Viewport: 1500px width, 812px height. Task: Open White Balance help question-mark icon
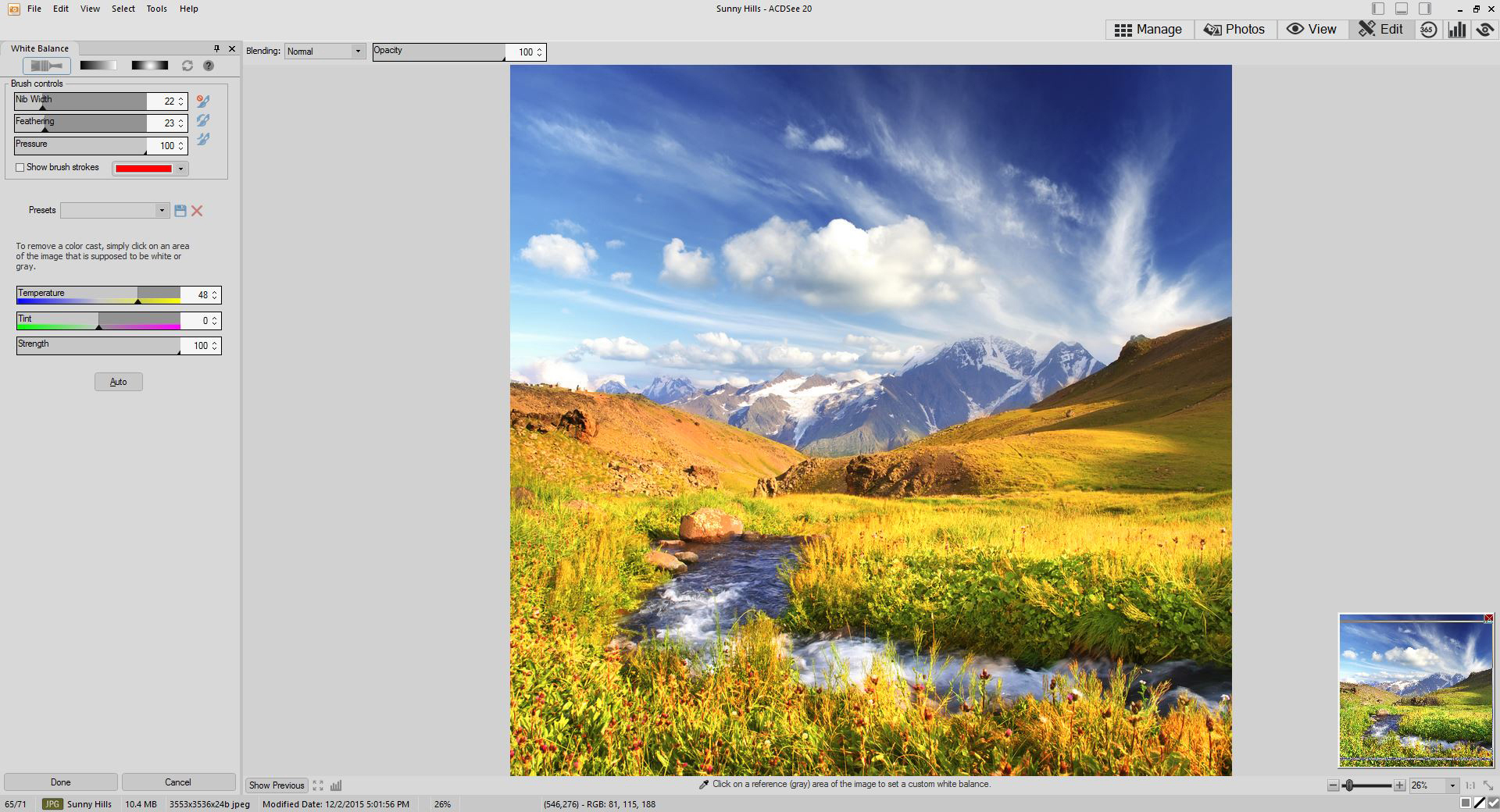tap(209, 66)
